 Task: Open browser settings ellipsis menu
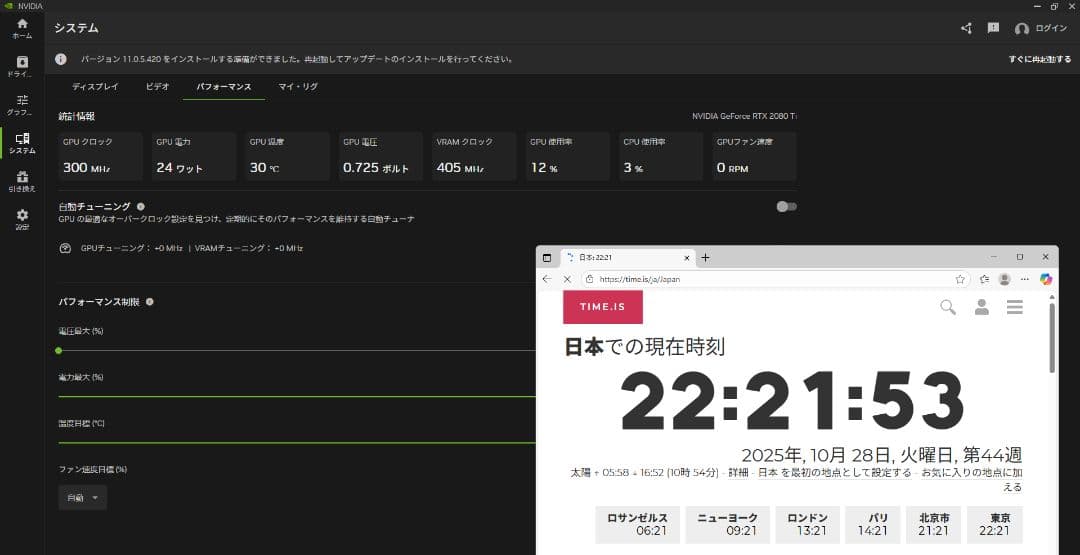click(1025, 279)
